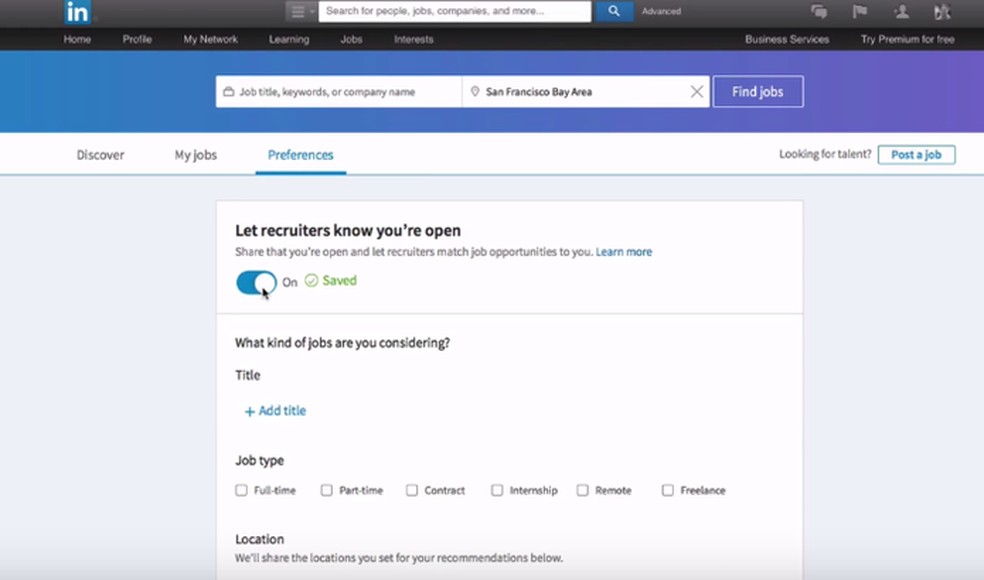984x580 pixels.
Task: Click the location pin icon in search field
Action: 474,91
